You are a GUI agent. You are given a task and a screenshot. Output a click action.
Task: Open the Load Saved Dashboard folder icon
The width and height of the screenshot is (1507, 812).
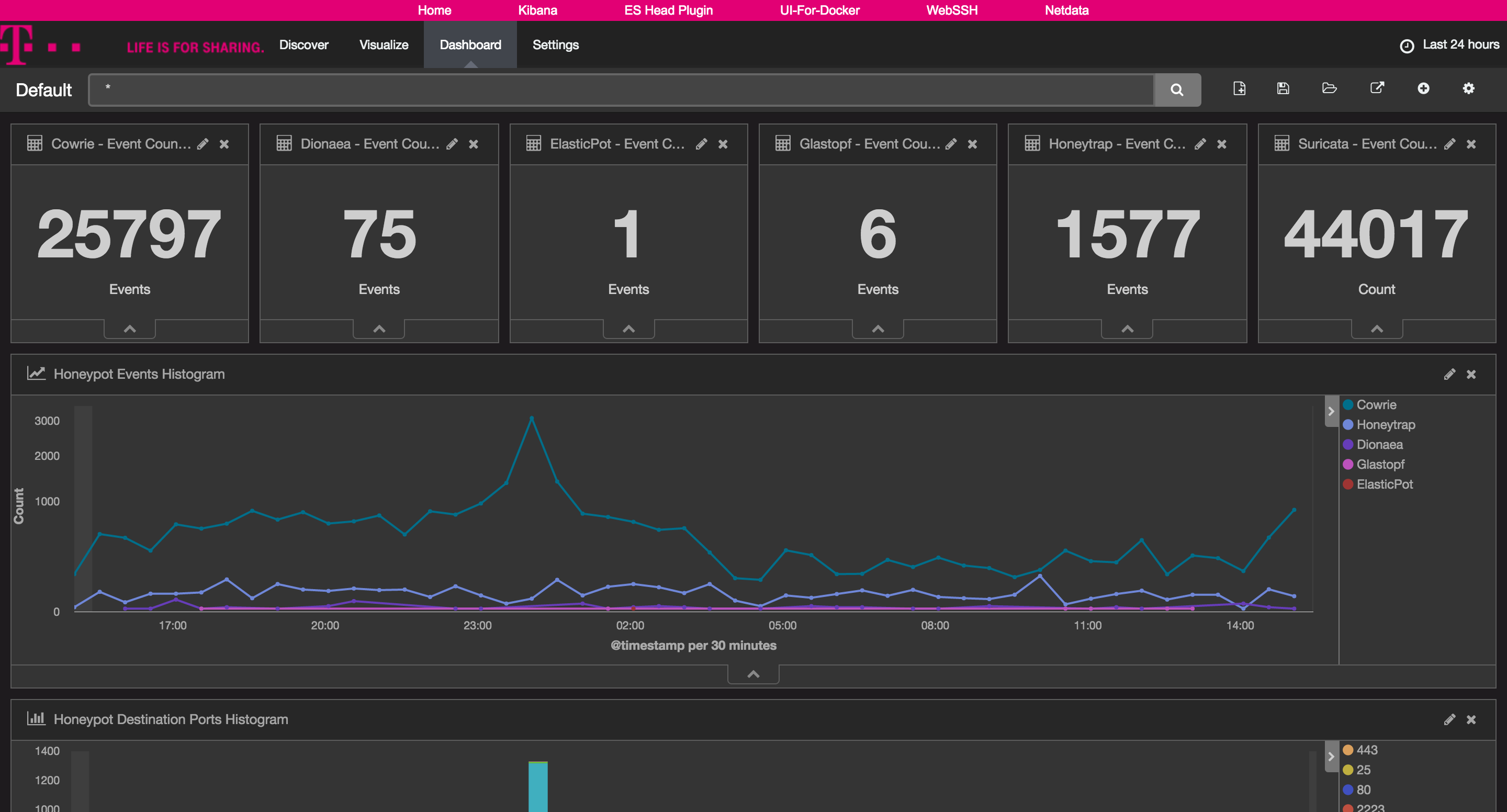(1329, 88)
